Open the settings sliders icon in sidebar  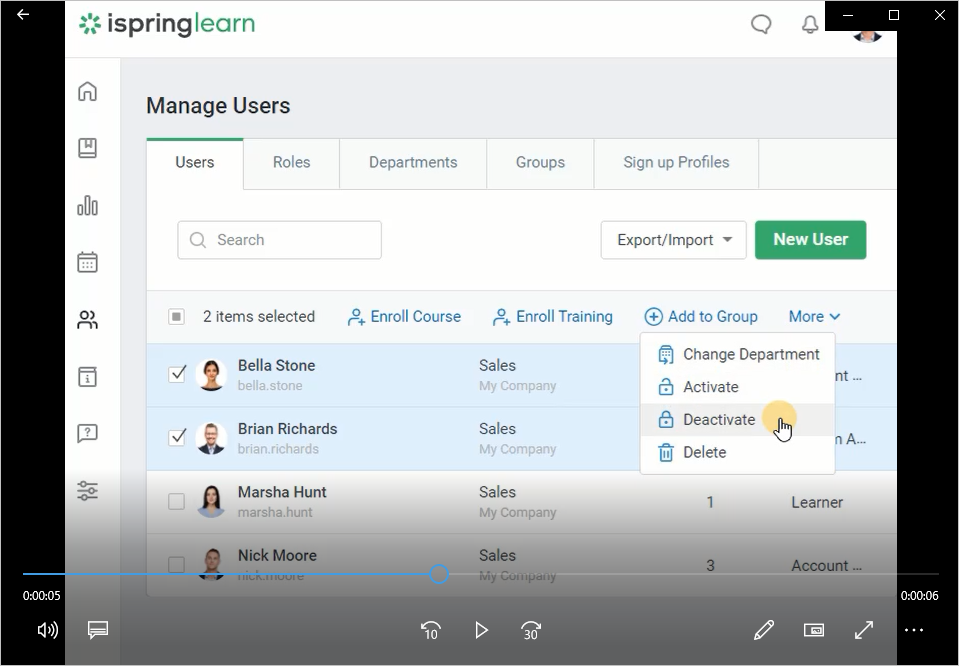(87, 490)
